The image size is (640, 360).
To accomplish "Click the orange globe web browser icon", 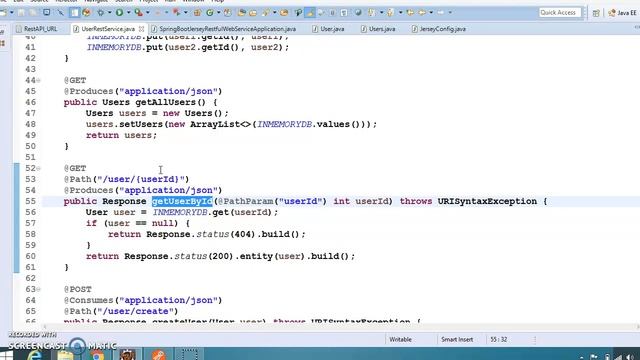I will (87, 13).
